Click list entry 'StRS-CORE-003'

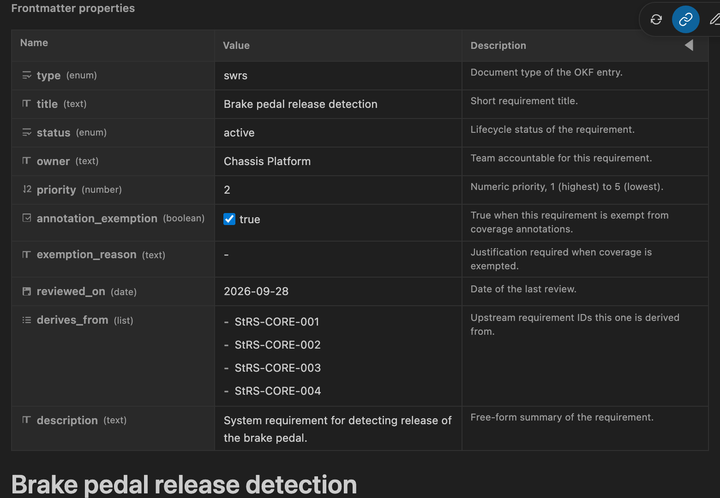point(277,368)
